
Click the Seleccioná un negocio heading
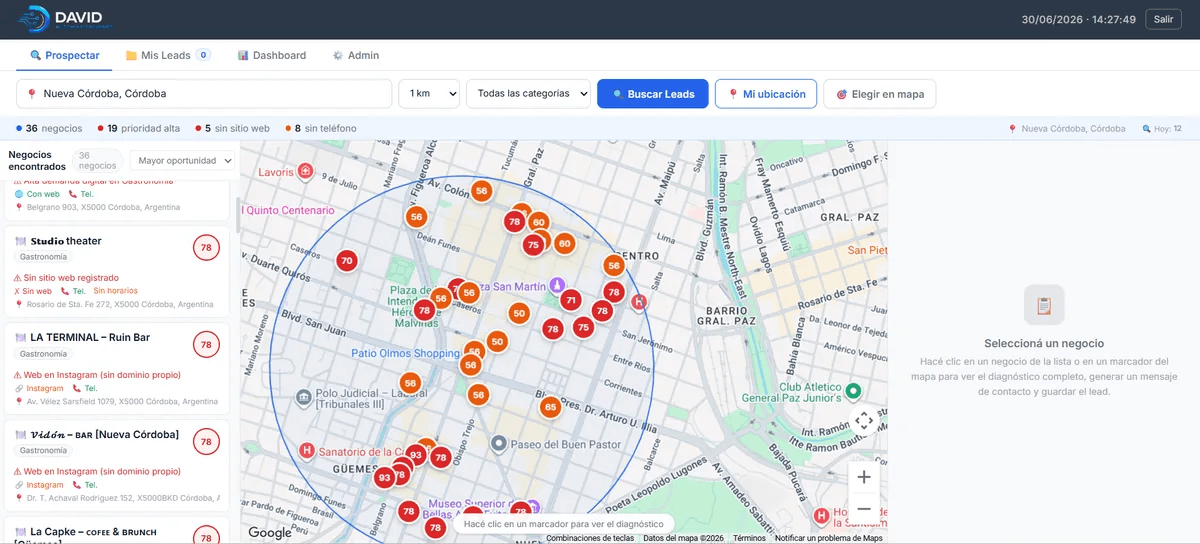point(1044,343)
